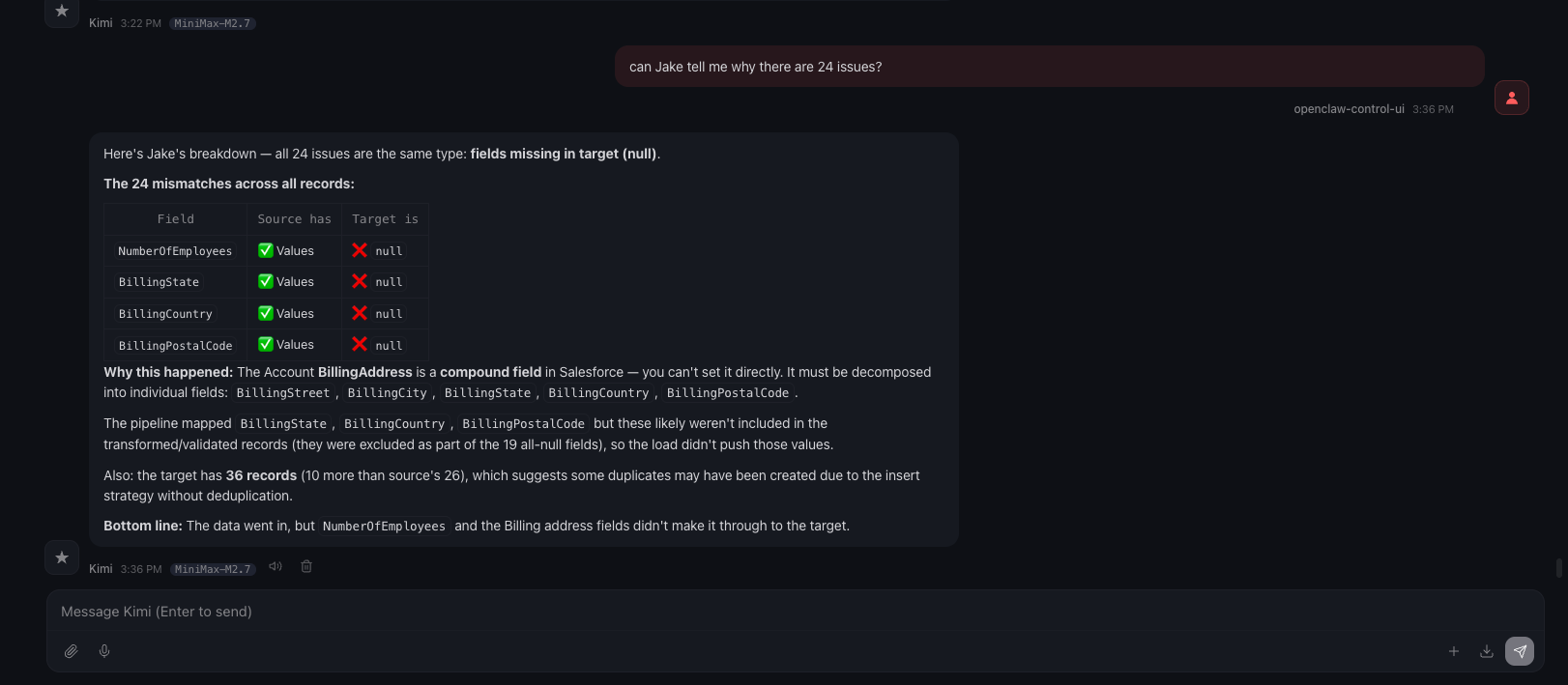Select the "Field" column header in the mismatch table

(175, 218)
